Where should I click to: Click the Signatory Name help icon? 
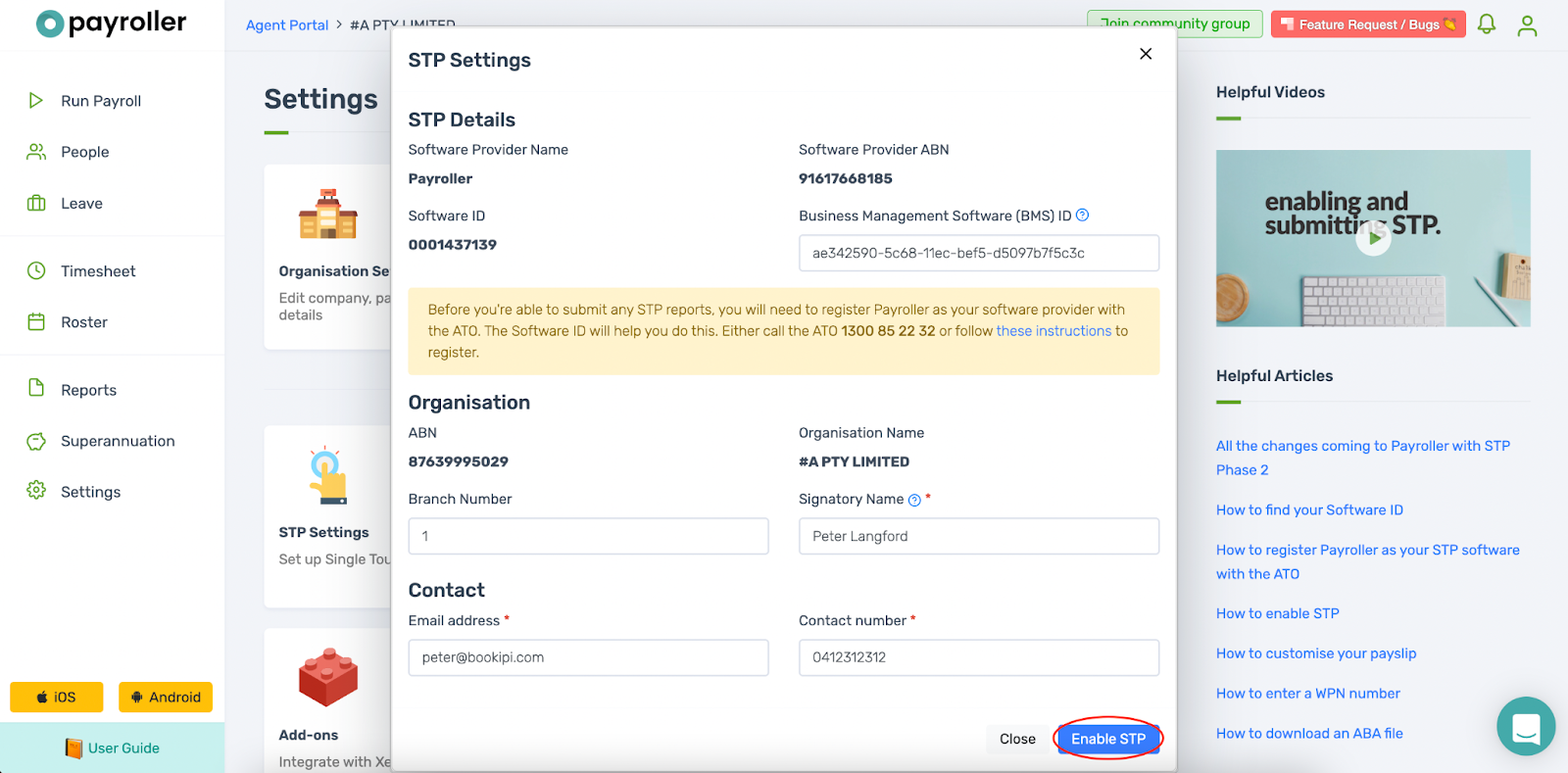914,499
